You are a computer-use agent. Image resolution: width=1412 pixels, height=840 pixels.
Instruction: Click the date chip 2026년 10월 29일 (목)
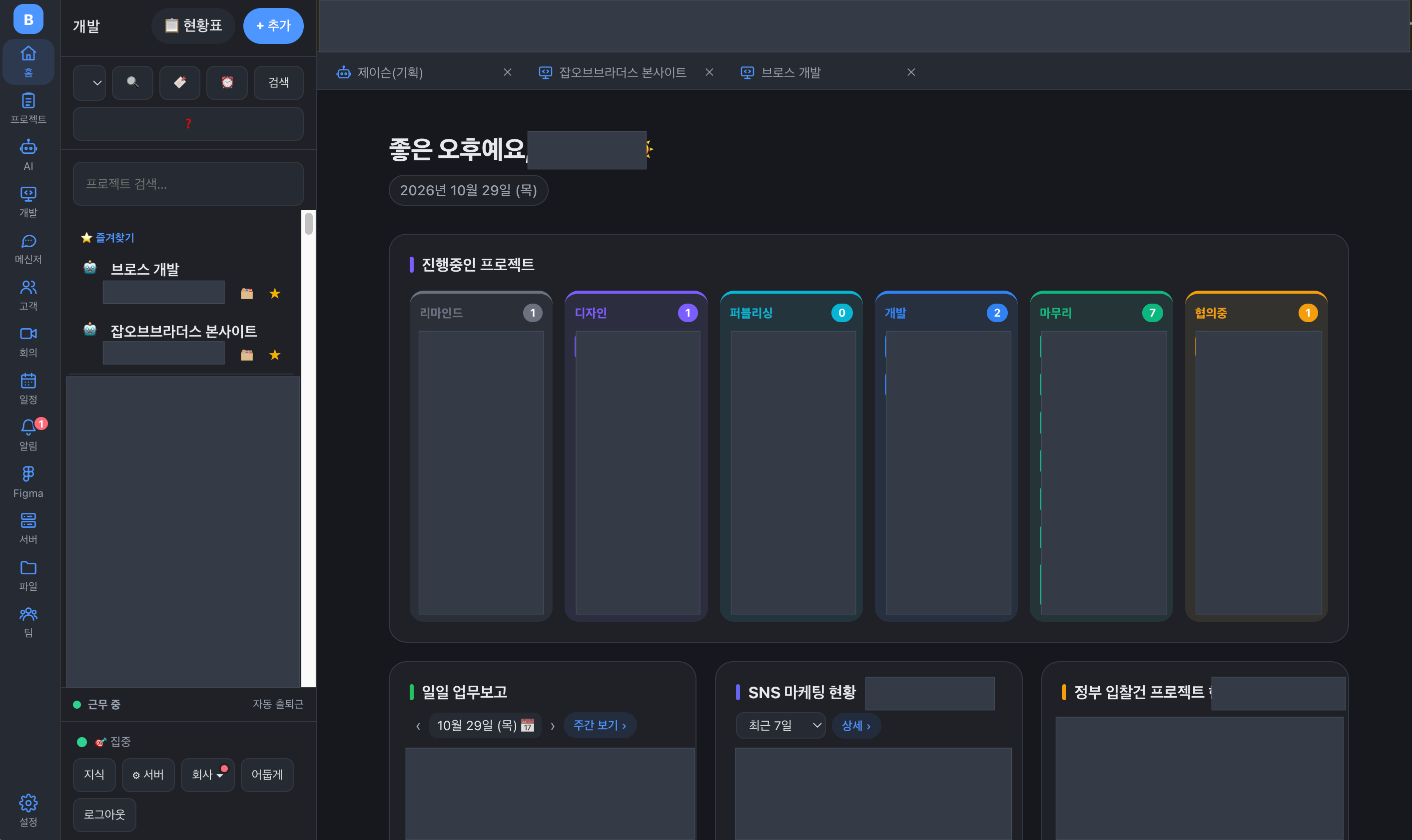click(468, 190)
